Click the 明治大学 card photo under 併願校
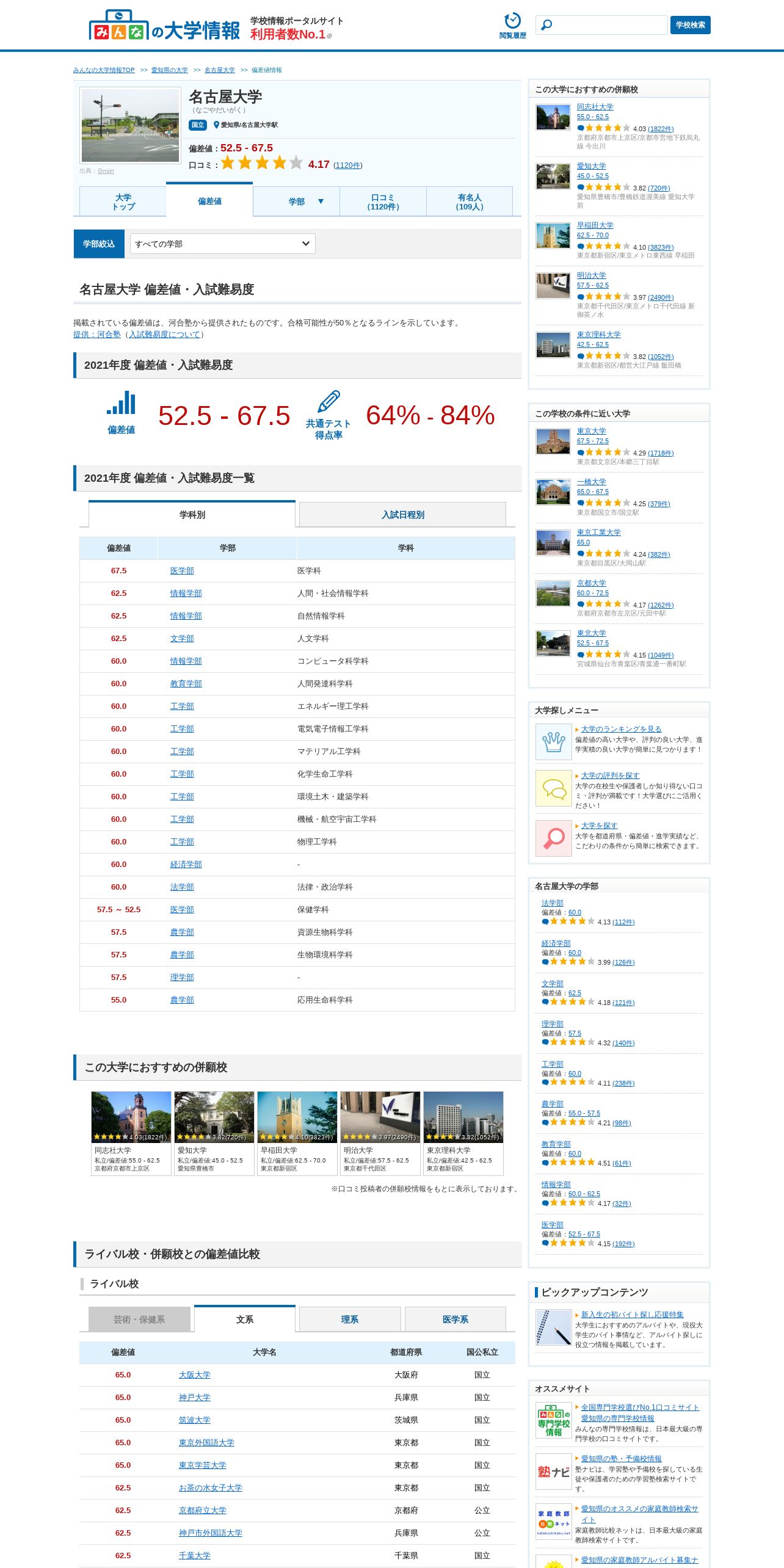The width and height of the screenshot is (784, 1568). tap(380, 1117)
